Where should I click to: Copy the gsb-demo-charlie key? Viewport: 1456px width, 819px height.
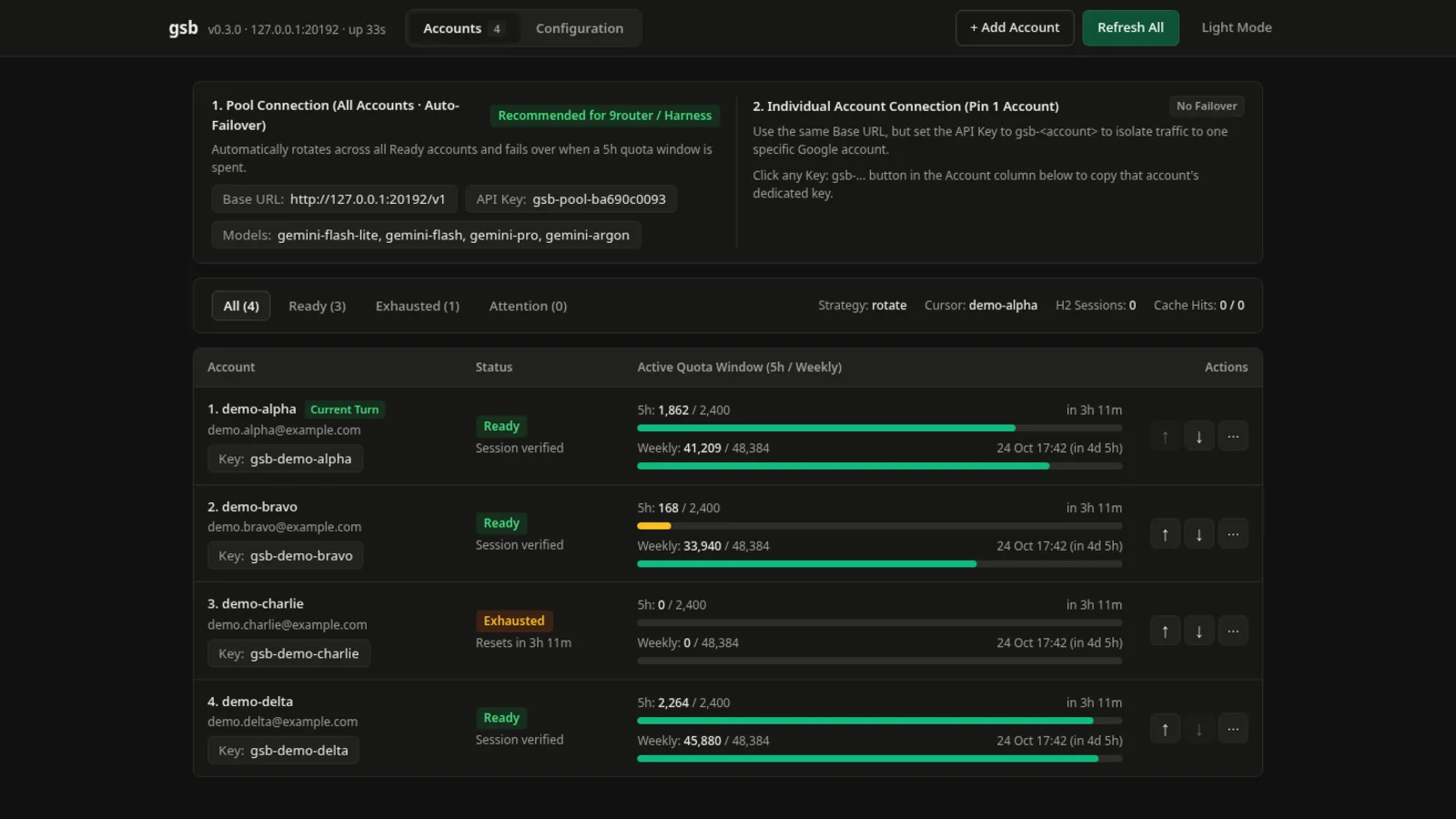point(288,653)
